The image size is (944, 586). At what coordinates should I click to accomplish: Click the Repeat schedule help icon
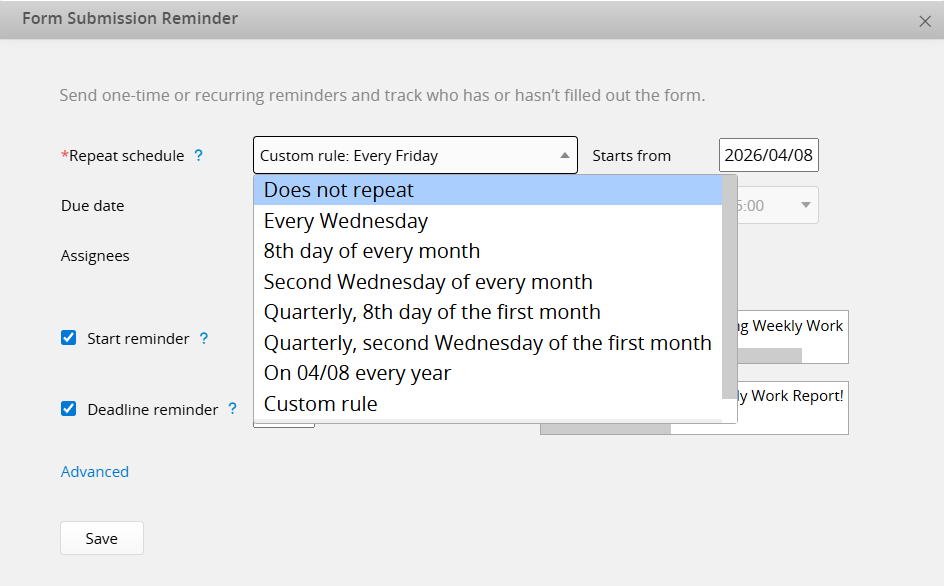(x=198, y=156)
